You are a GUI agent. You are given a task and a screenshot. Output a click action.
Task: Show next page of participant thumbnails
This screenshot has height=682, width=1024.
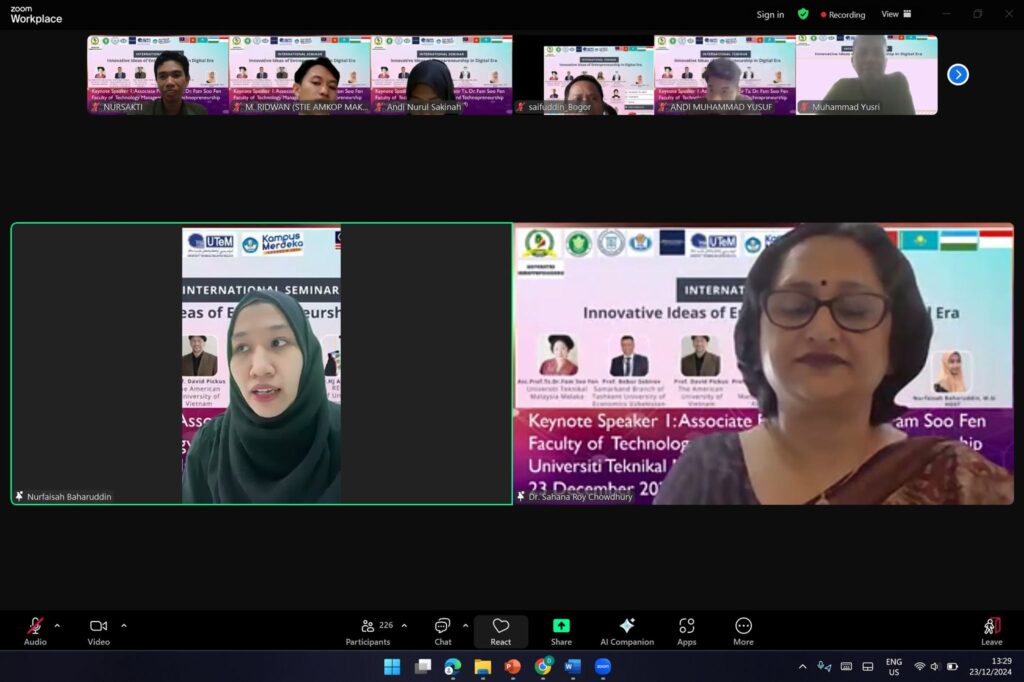pyautogui.click(x=957, y=74)
